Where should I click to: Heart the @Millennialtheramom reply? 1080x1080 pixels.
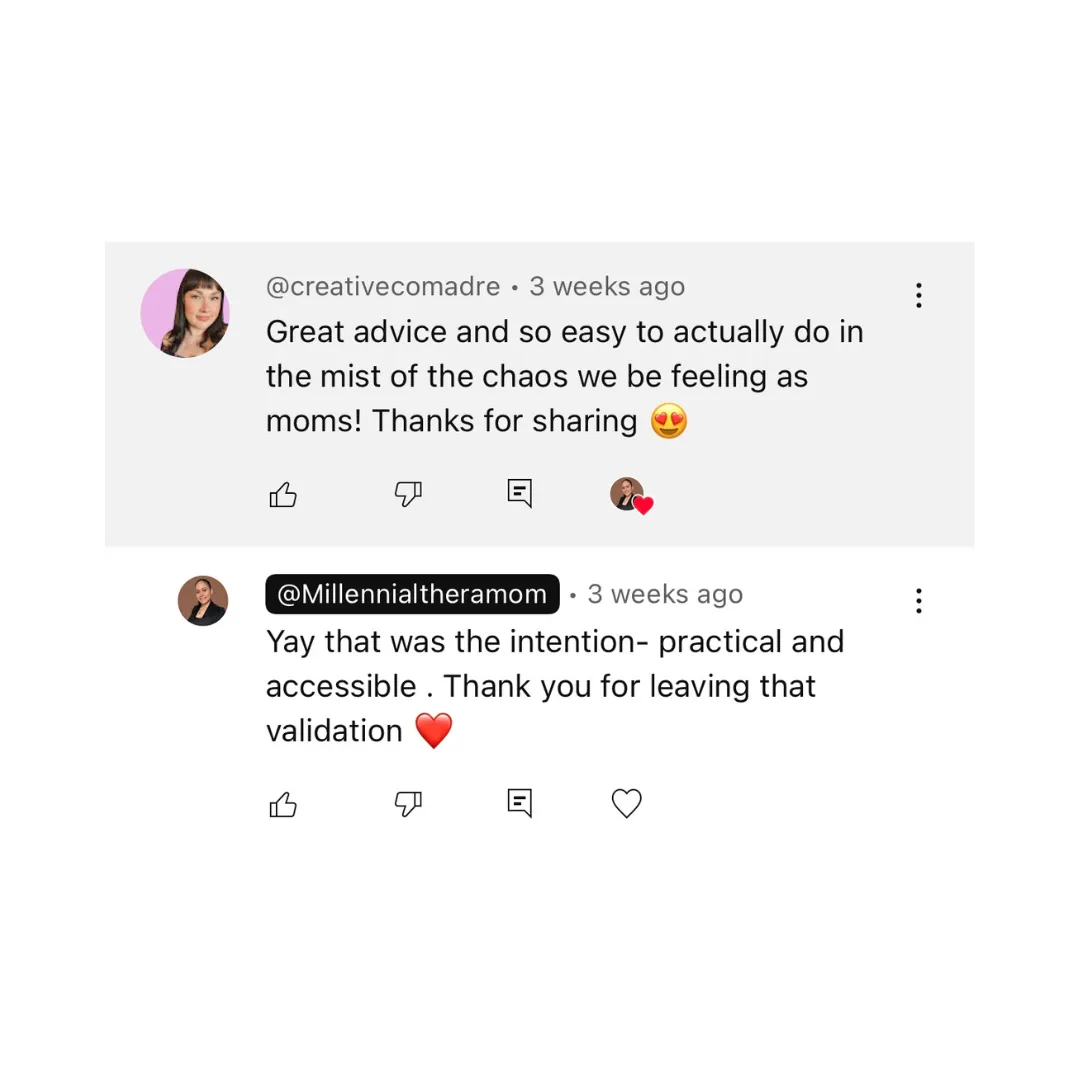626,803
